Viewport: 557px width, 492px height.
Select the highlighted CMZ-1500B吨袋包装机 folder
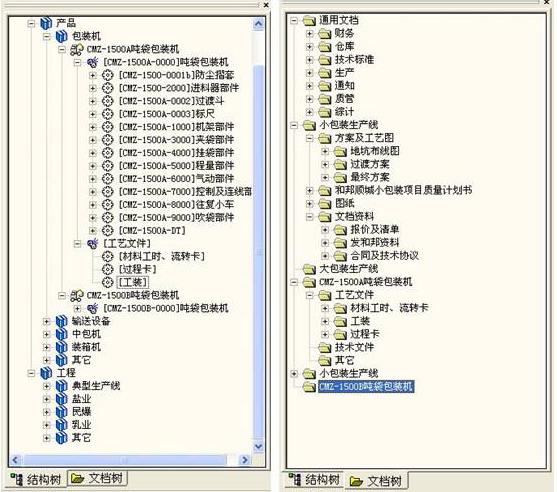coord(366,386)
